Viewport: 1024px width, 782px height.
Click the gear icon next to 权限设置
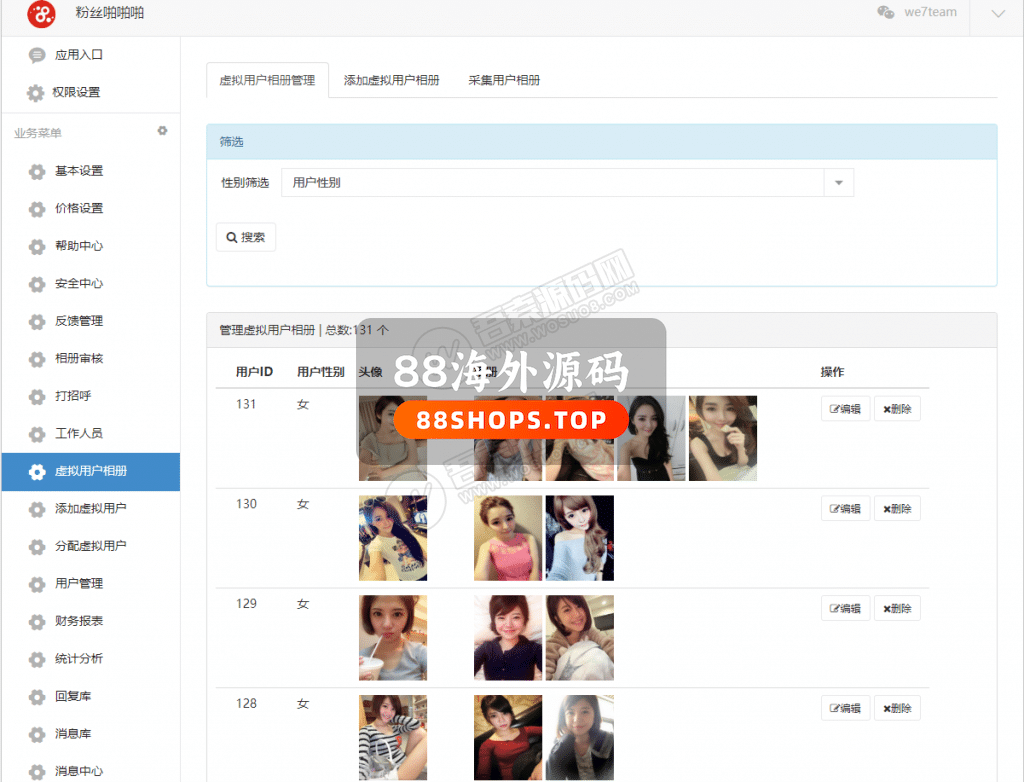click(x=35, y=93)
